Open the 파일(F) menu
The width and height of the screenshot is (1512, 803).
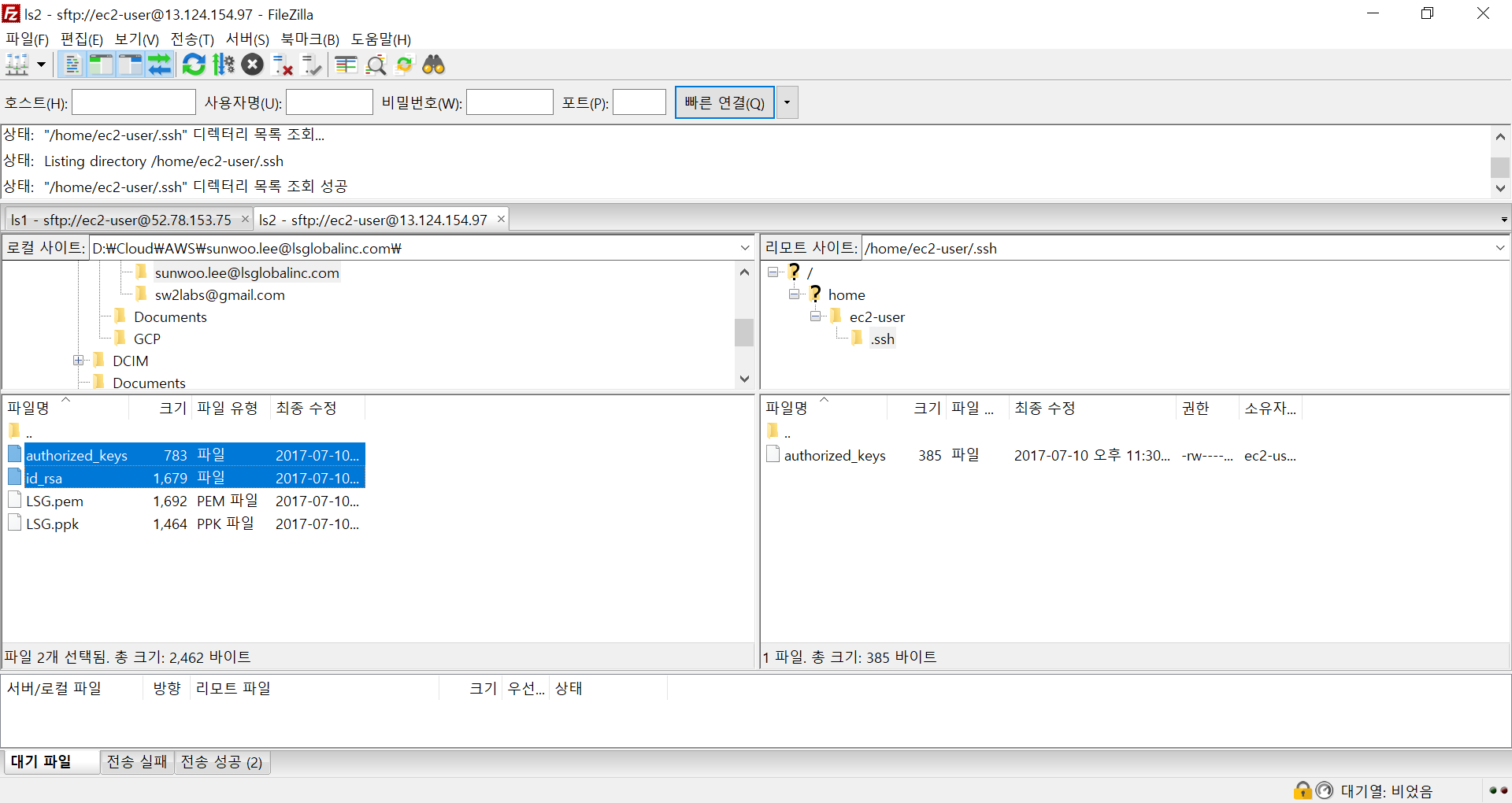pyautogui.click(x=28, y=39)
